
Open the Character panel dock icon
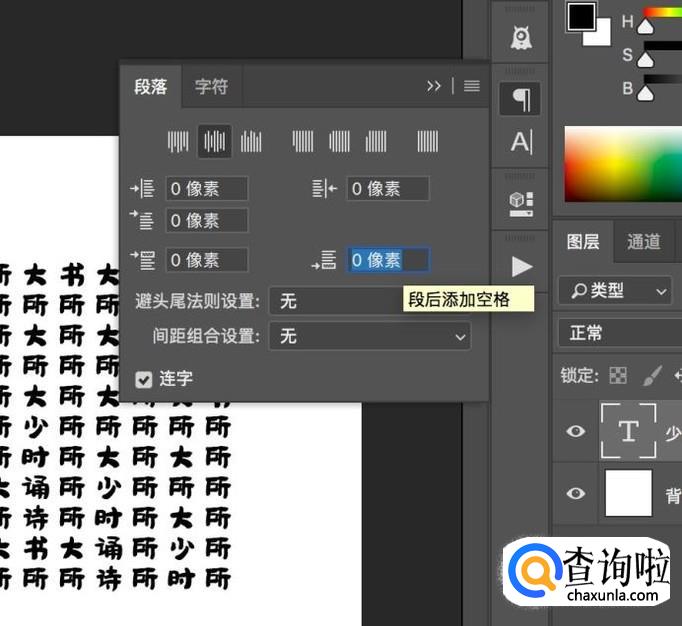point(521,142)
